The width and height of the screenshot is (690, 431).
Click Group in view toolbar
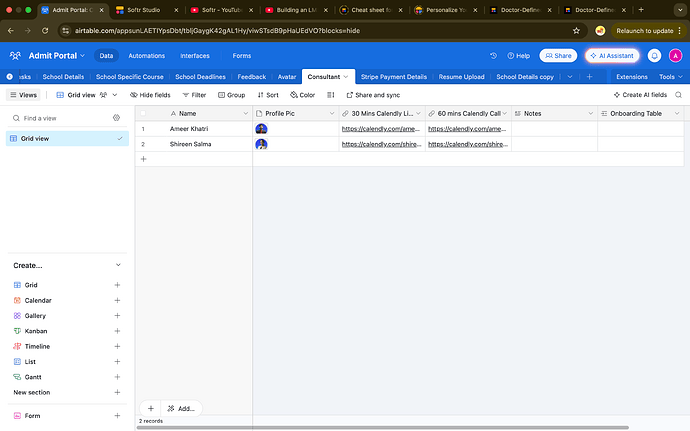pyautogui.click(x=231, y=95)
